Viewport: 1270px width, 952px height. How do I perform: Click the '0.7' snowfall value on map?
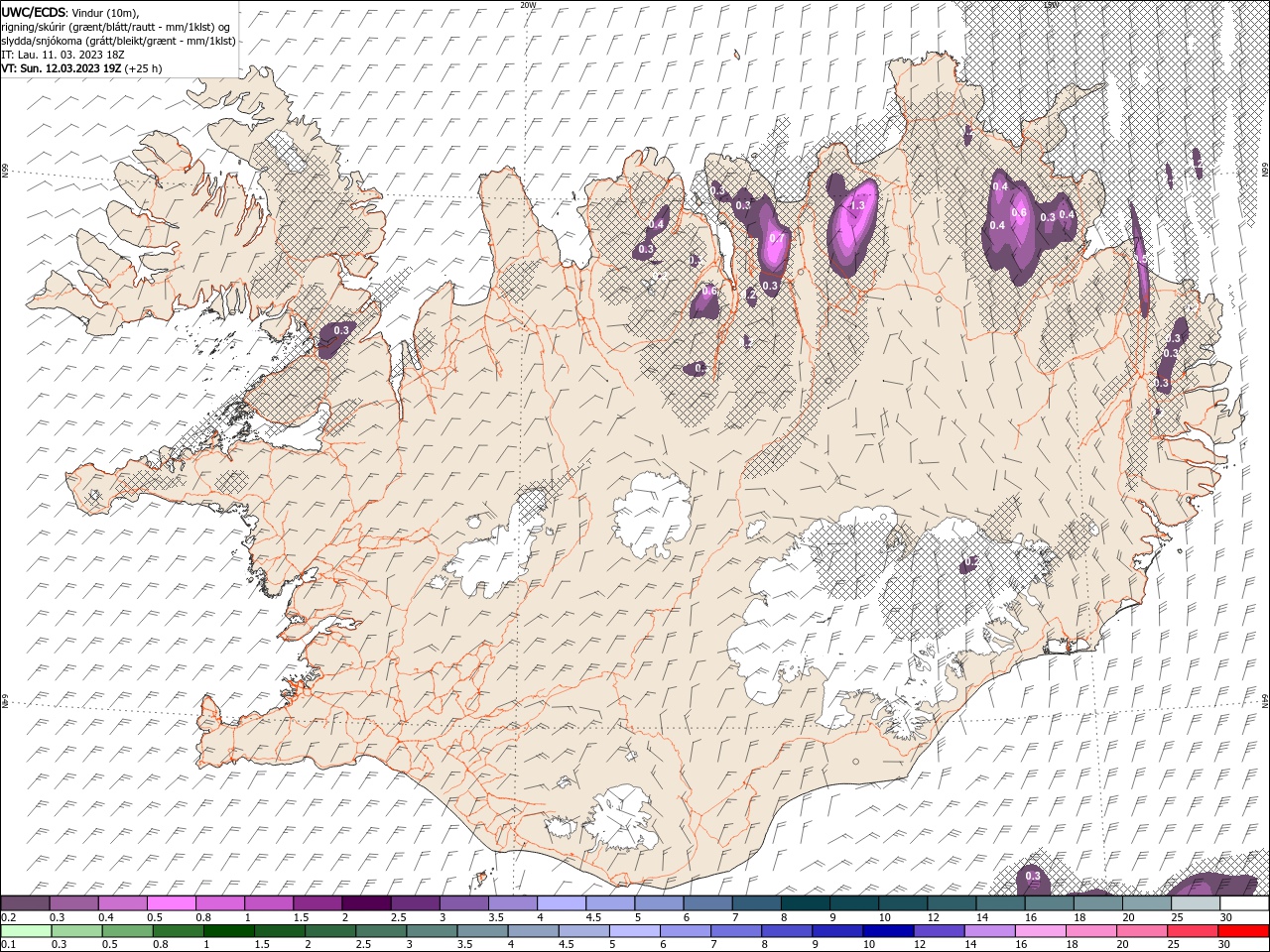(x=777, y=238)
